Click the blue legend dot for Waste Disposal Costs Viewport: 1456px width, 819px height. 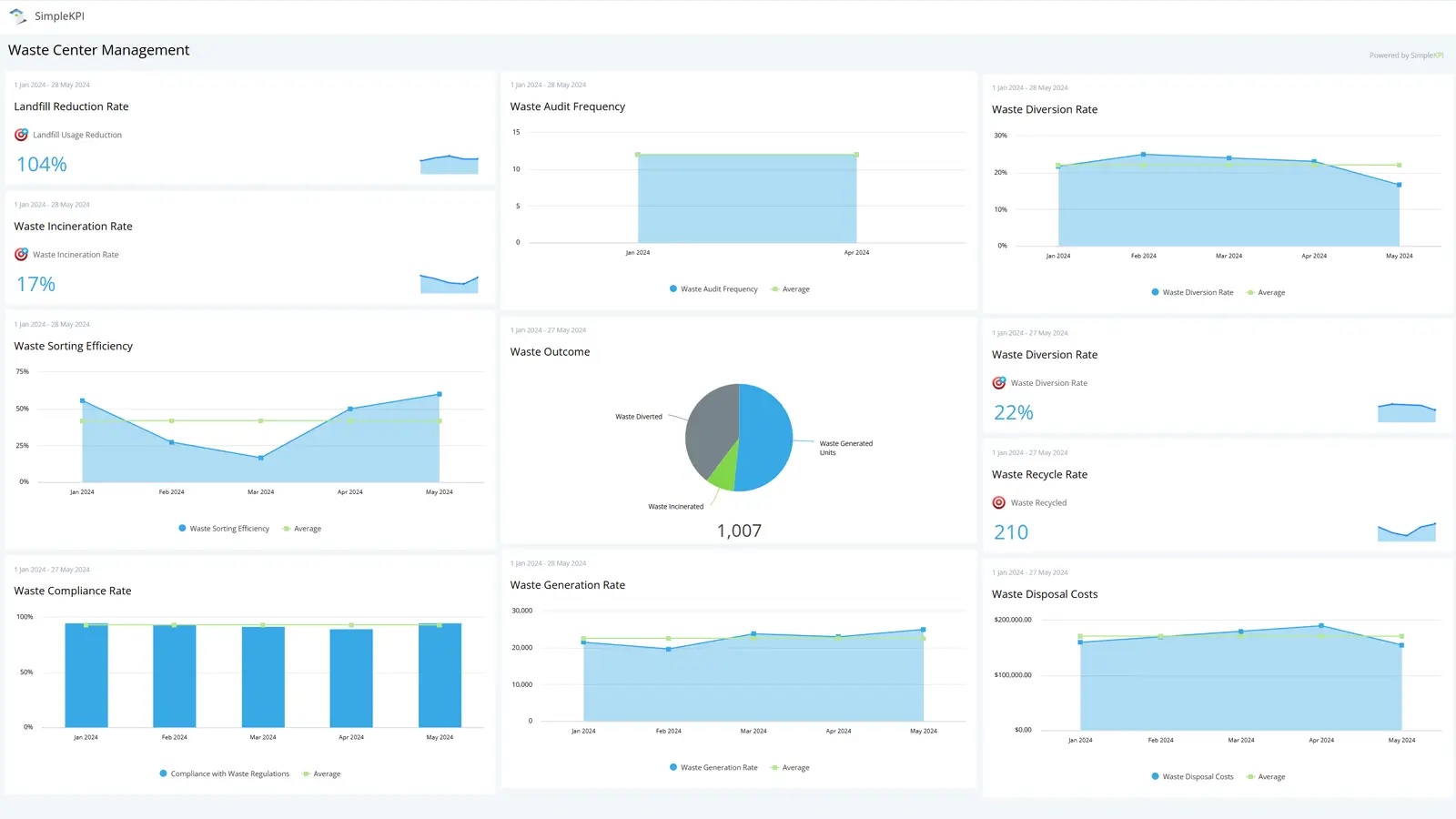click(1155, 776)
